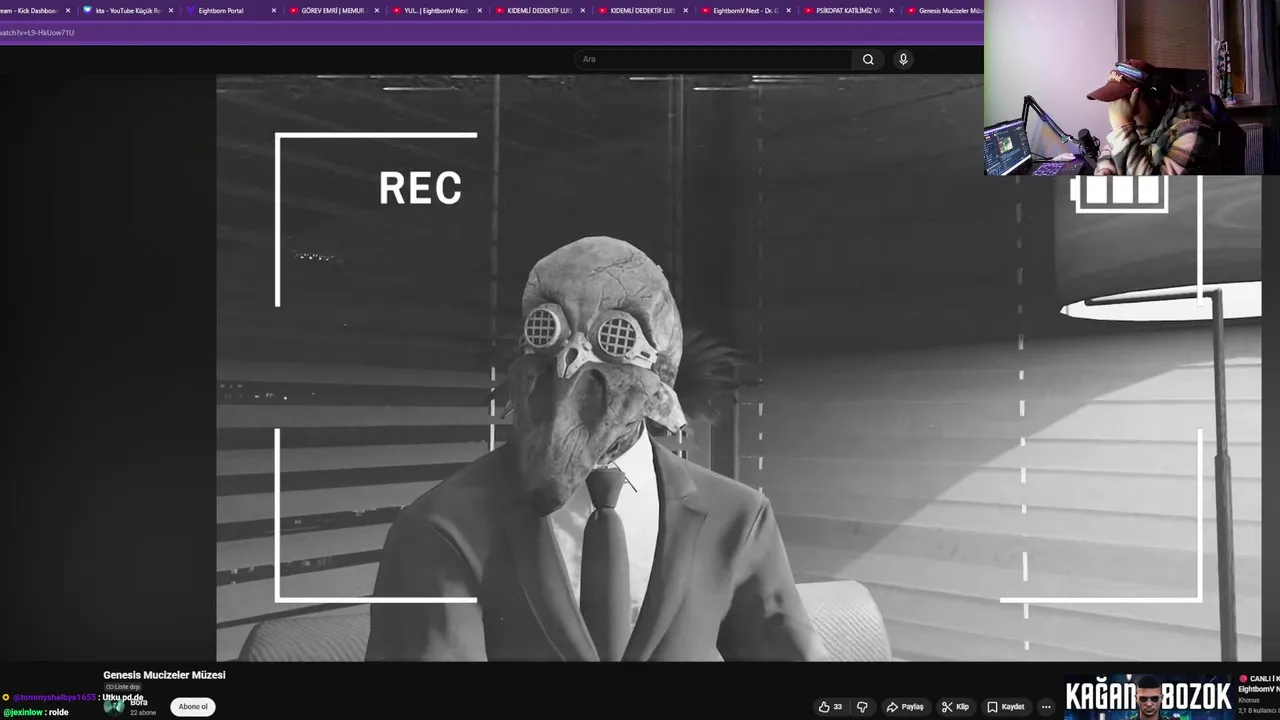Close the Kick Dashboard tab
1280x720 pixels.
68,10
